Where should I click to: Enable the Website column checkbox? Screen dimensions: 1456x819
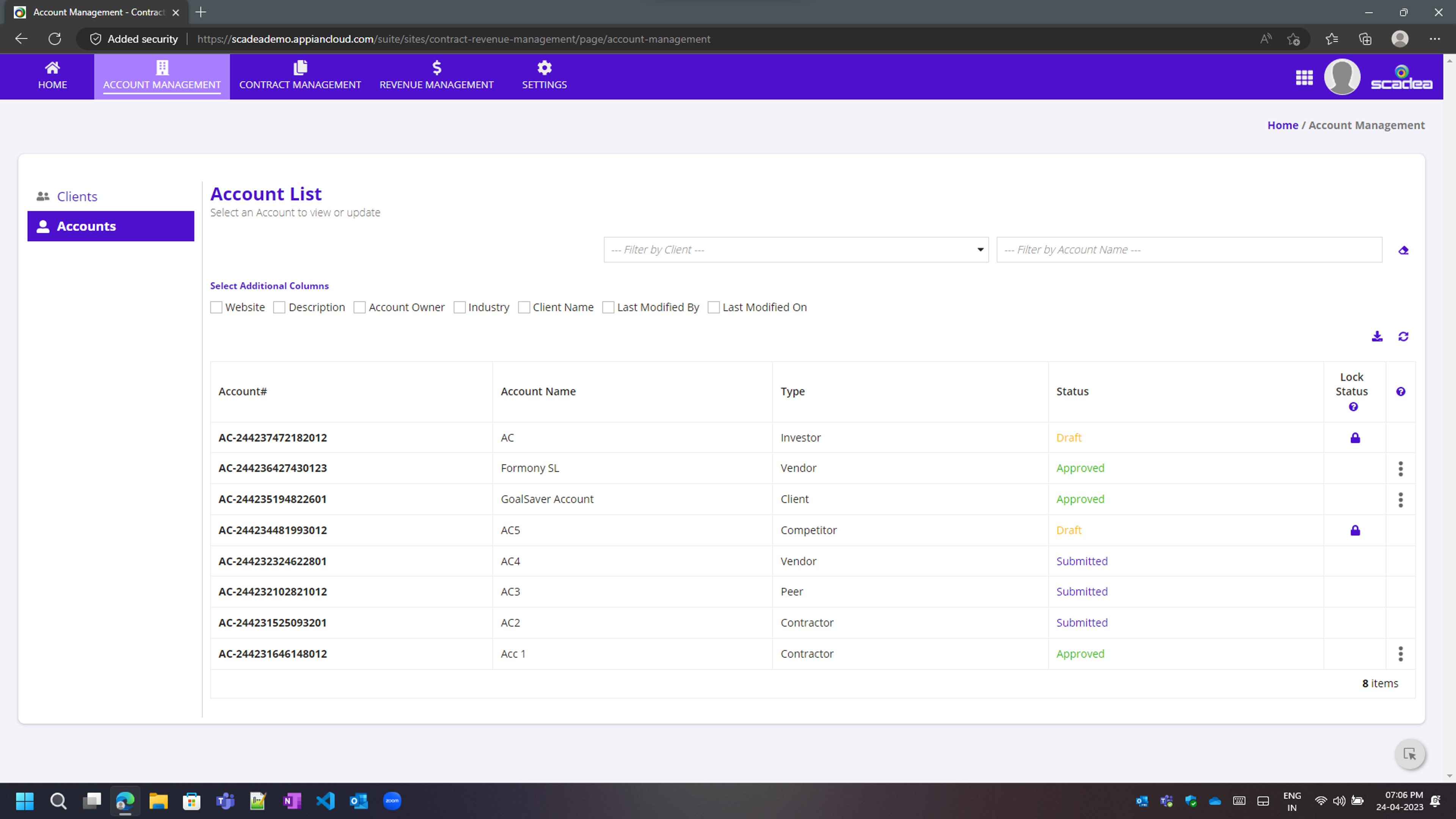216,308
